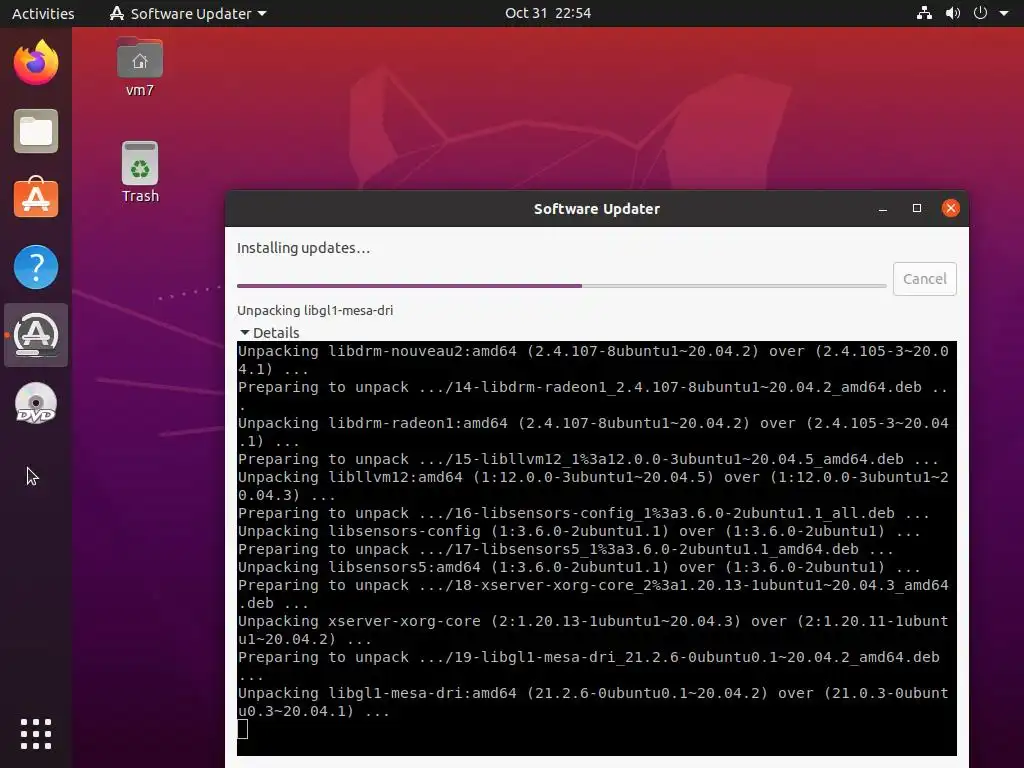The image size is (1024, 768).
Task: Open Ubuntu Software store icon
Action: pyautogui.click(x=36, y=198)
